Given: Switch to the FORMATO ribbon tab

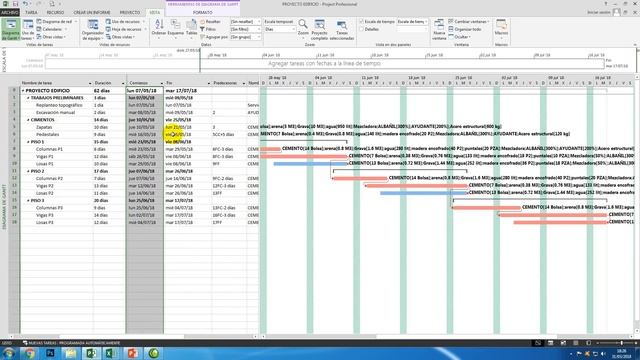Looking at the screenshot, I should [x=202, y=12].
